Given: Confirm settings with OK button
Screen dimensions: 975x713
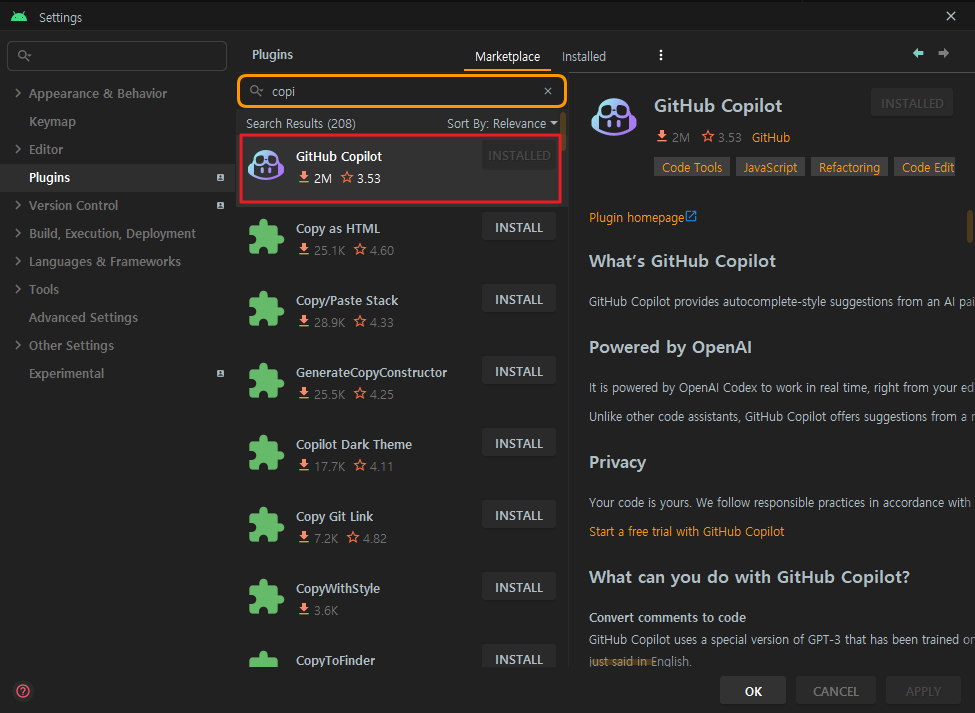Looking at the screenshot, I should pos(753,691).
